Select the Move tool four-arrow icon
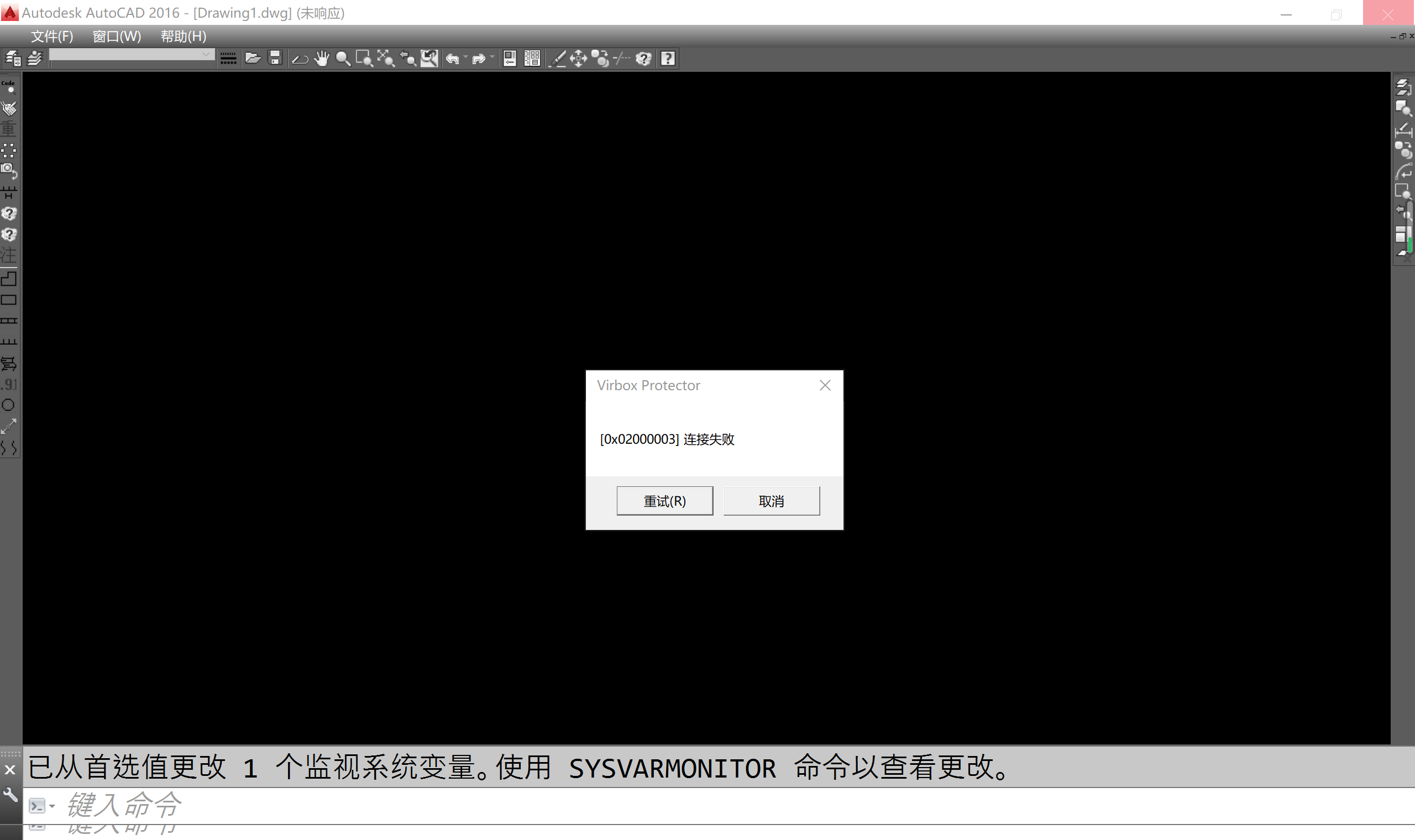 tap(579, 58)
